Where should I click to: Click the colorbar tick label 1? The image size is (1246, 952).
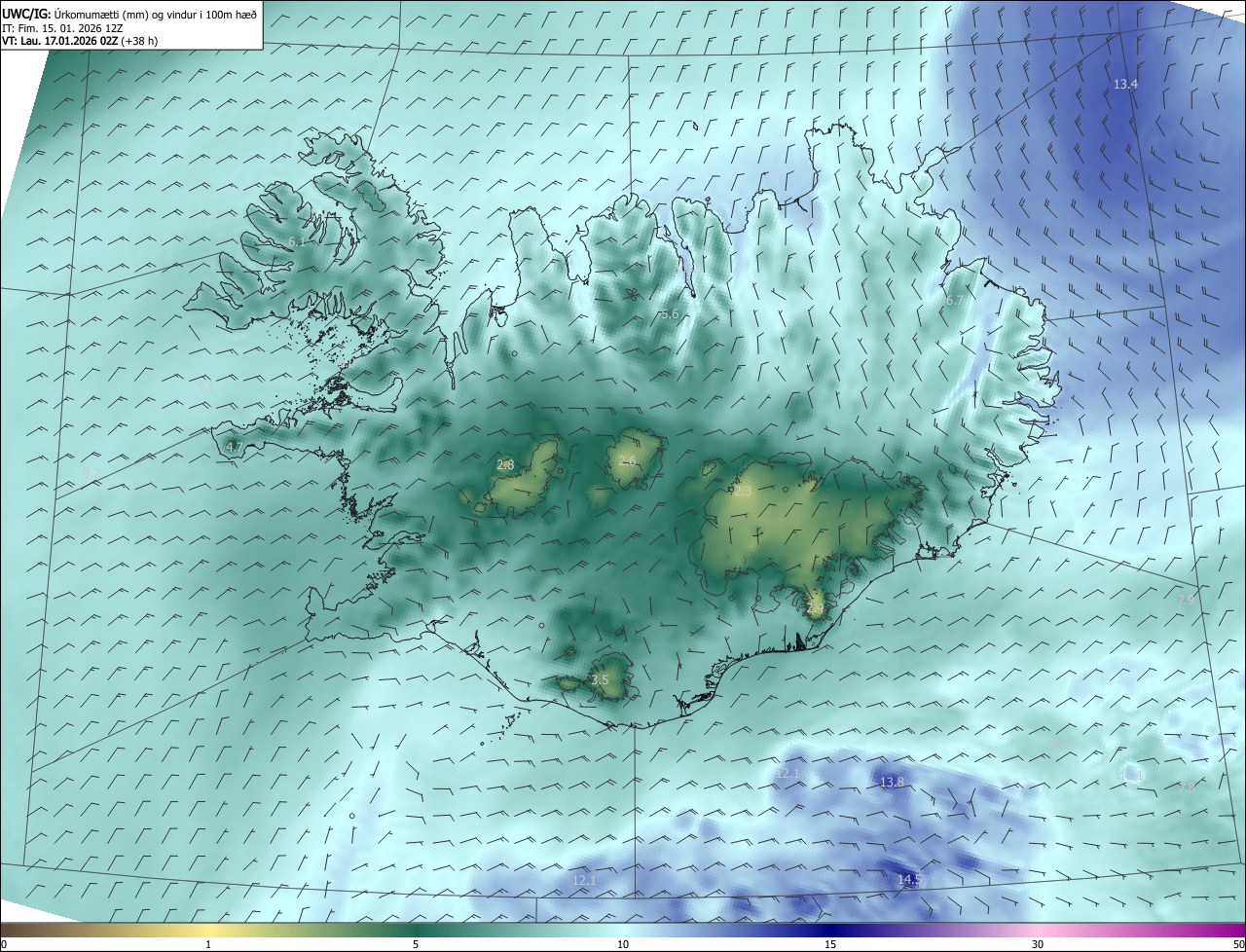click(208, 944)
